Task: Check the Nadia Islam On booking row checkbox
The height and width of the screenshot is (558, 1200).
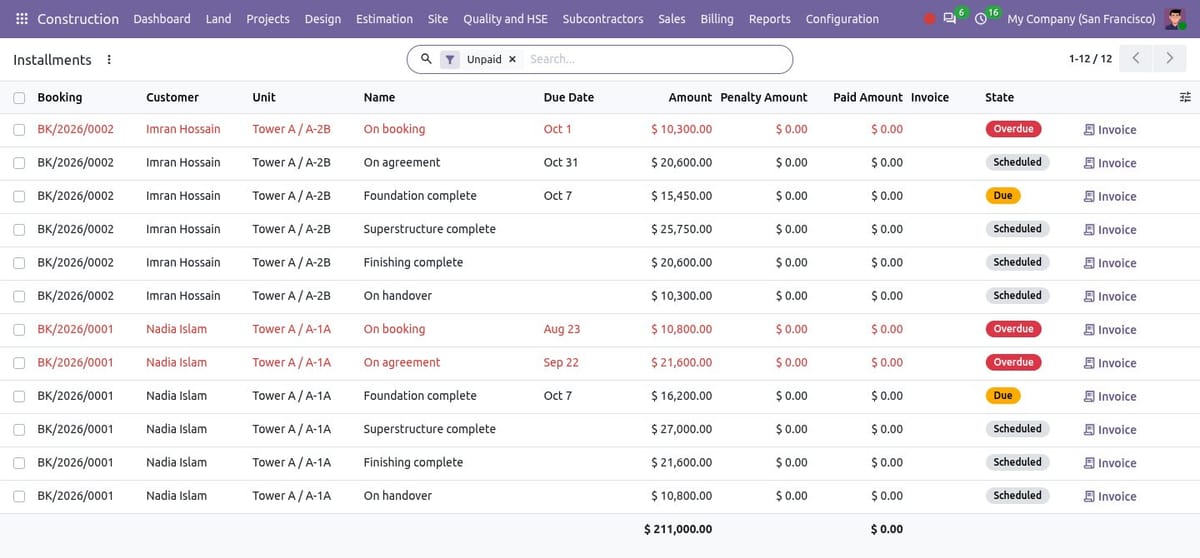Action: click(x=20, y=329)
